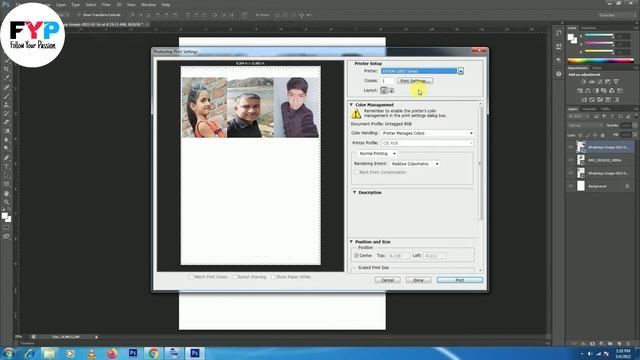Open the Help menu
This screenshot has width=640, height=360.
coord(166,4)
